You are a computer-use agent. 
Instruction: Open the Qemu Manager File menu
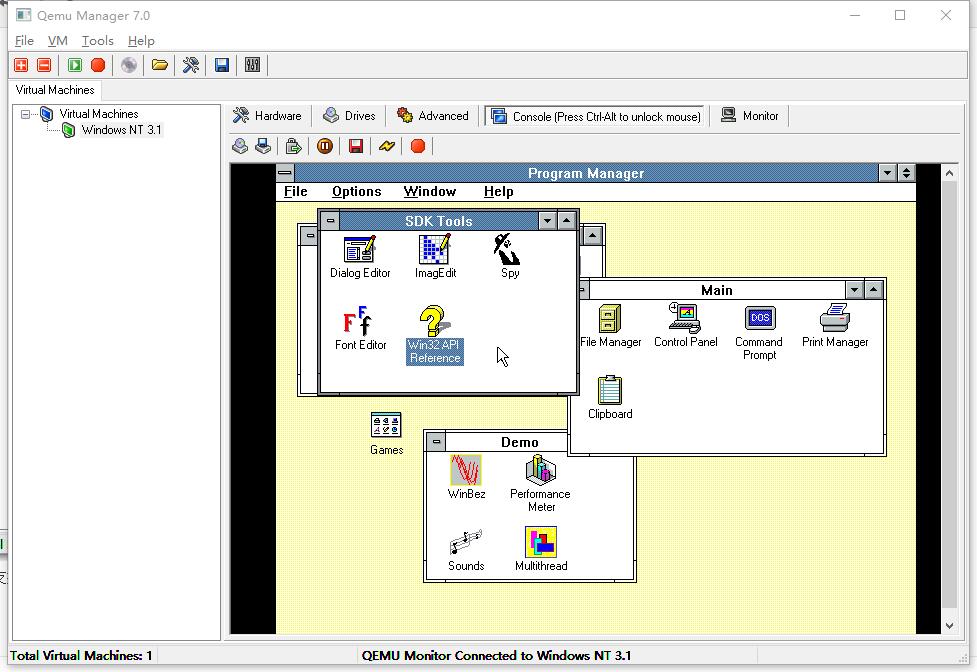click(x=24, y=41)
